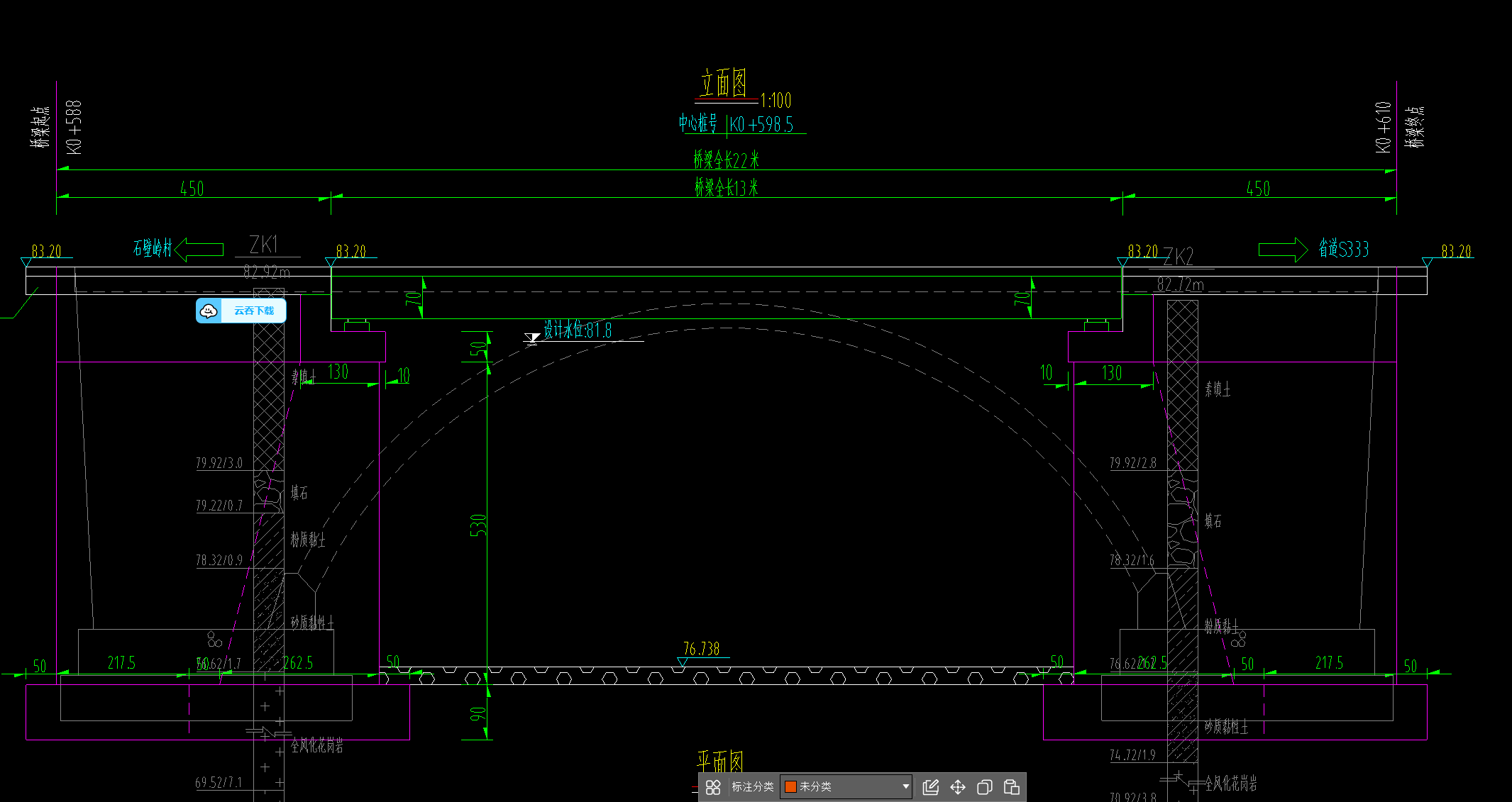Select the 设计水位:81.8 water level text
Screen dimensions: 1512x802
click(578, 330)
